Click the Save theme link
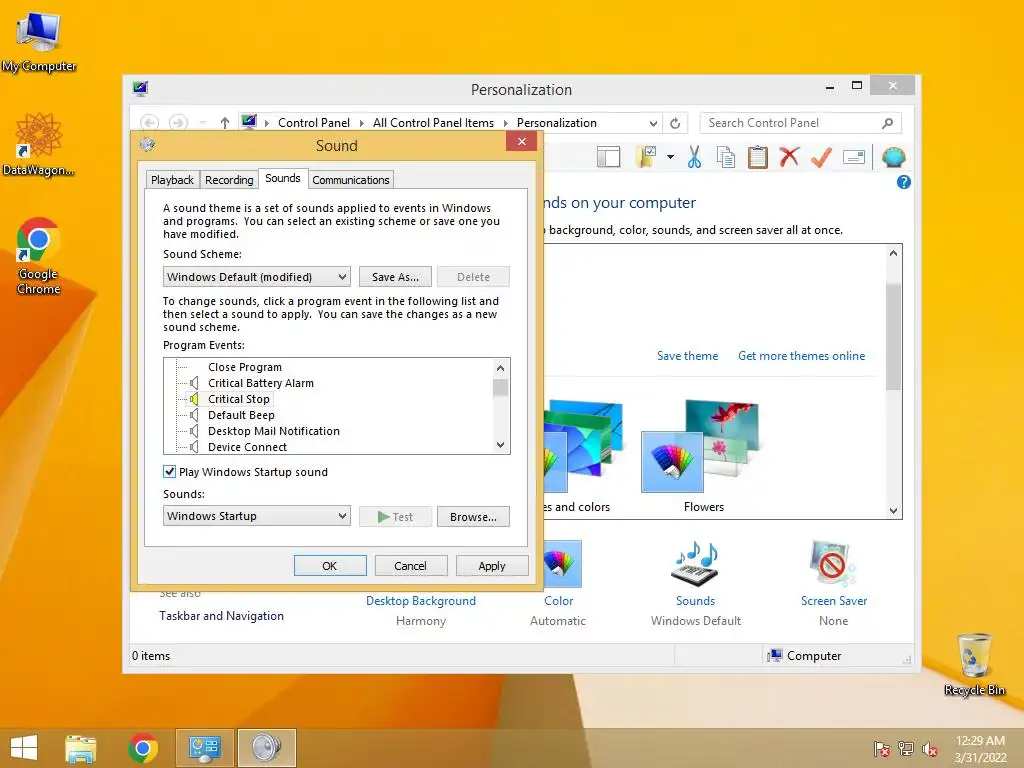1024x768 pixels. 687,356
